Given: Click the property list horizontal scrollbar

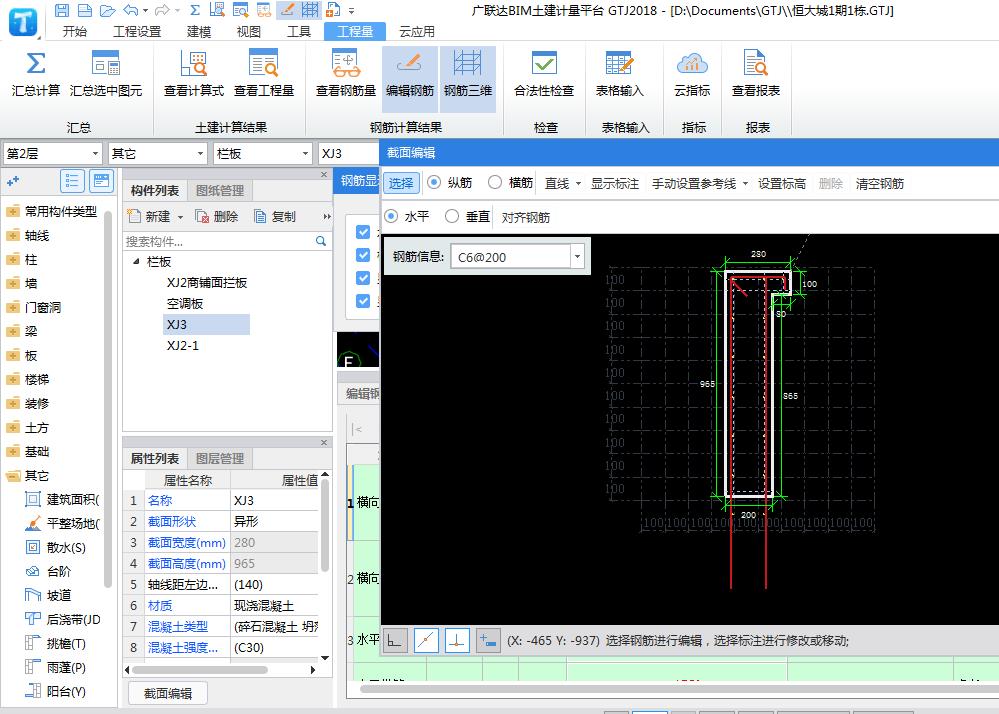Looking at the screenshot, I should 199,669.
